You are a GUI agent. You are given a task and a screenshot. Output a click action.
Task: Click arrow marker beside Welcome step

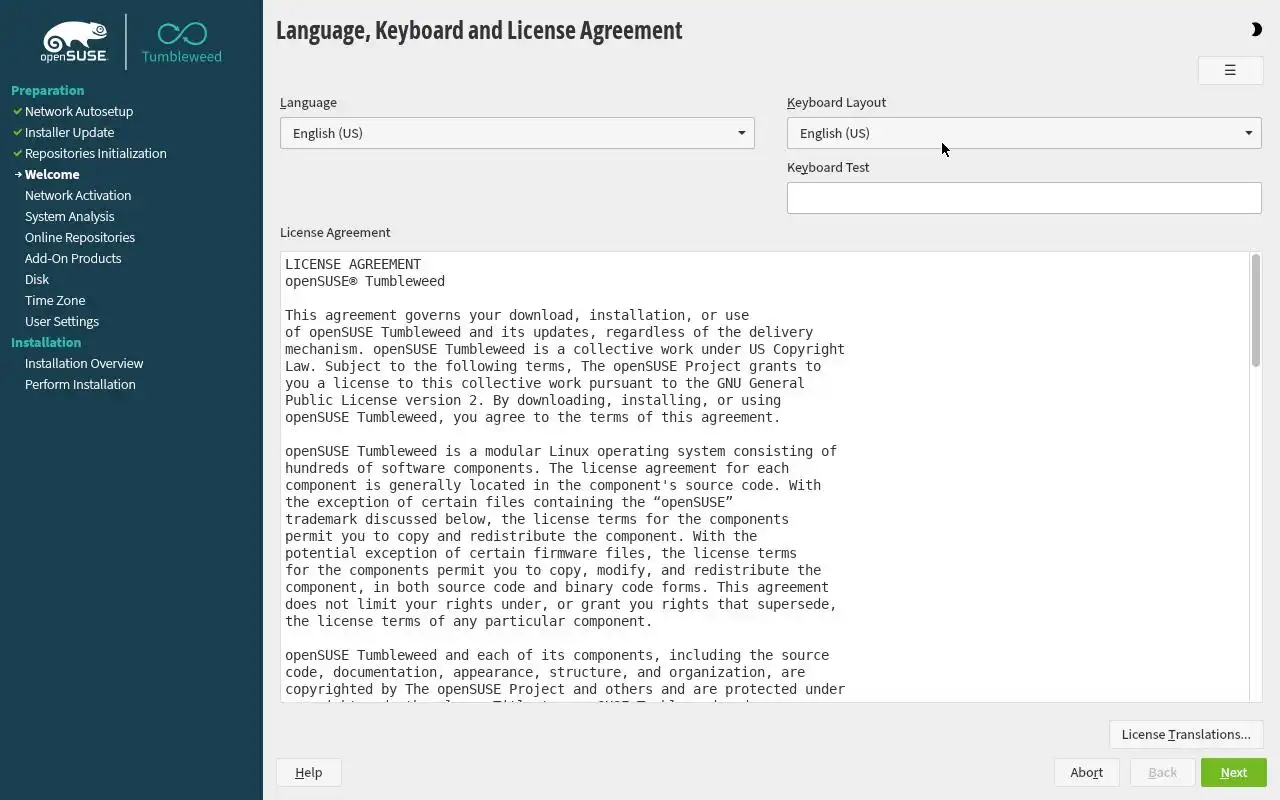click(x=18, y=174)
